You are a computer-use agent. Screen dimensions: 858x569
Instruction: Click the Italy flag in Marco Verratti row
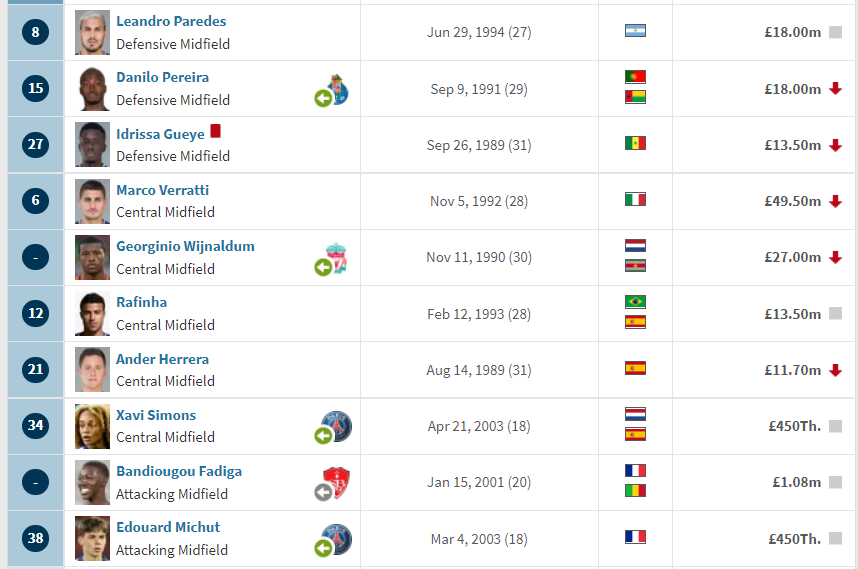click(635, 199)
